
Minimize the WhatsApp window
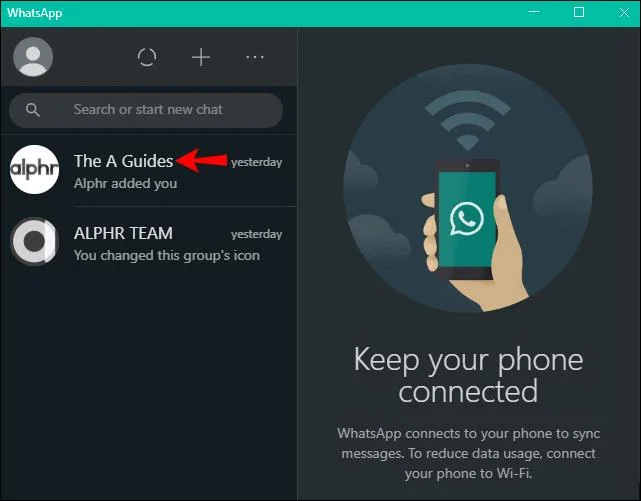coord(534,12)
